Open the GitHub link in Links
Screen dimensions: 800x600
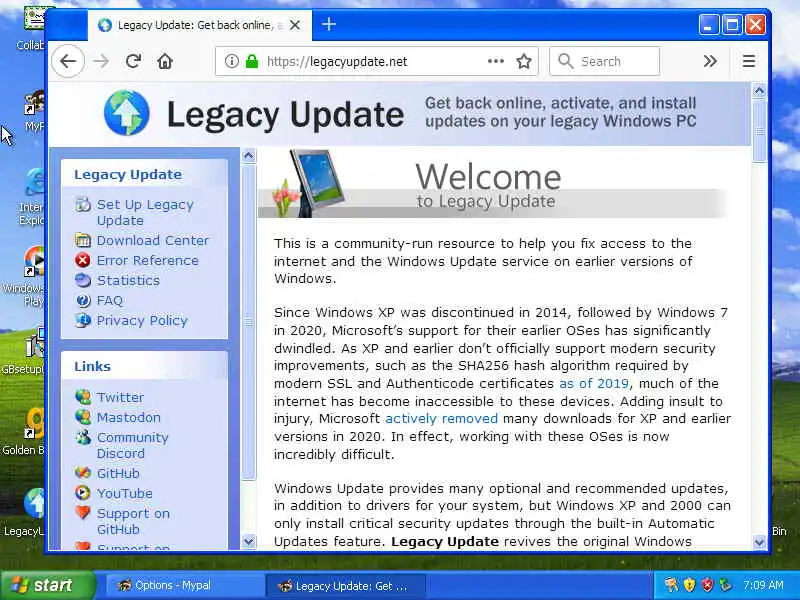118,473
